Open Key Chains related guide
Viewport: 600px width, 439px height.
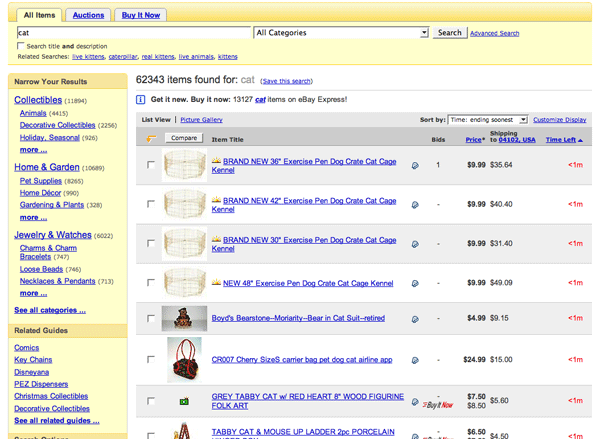(33, 360)
